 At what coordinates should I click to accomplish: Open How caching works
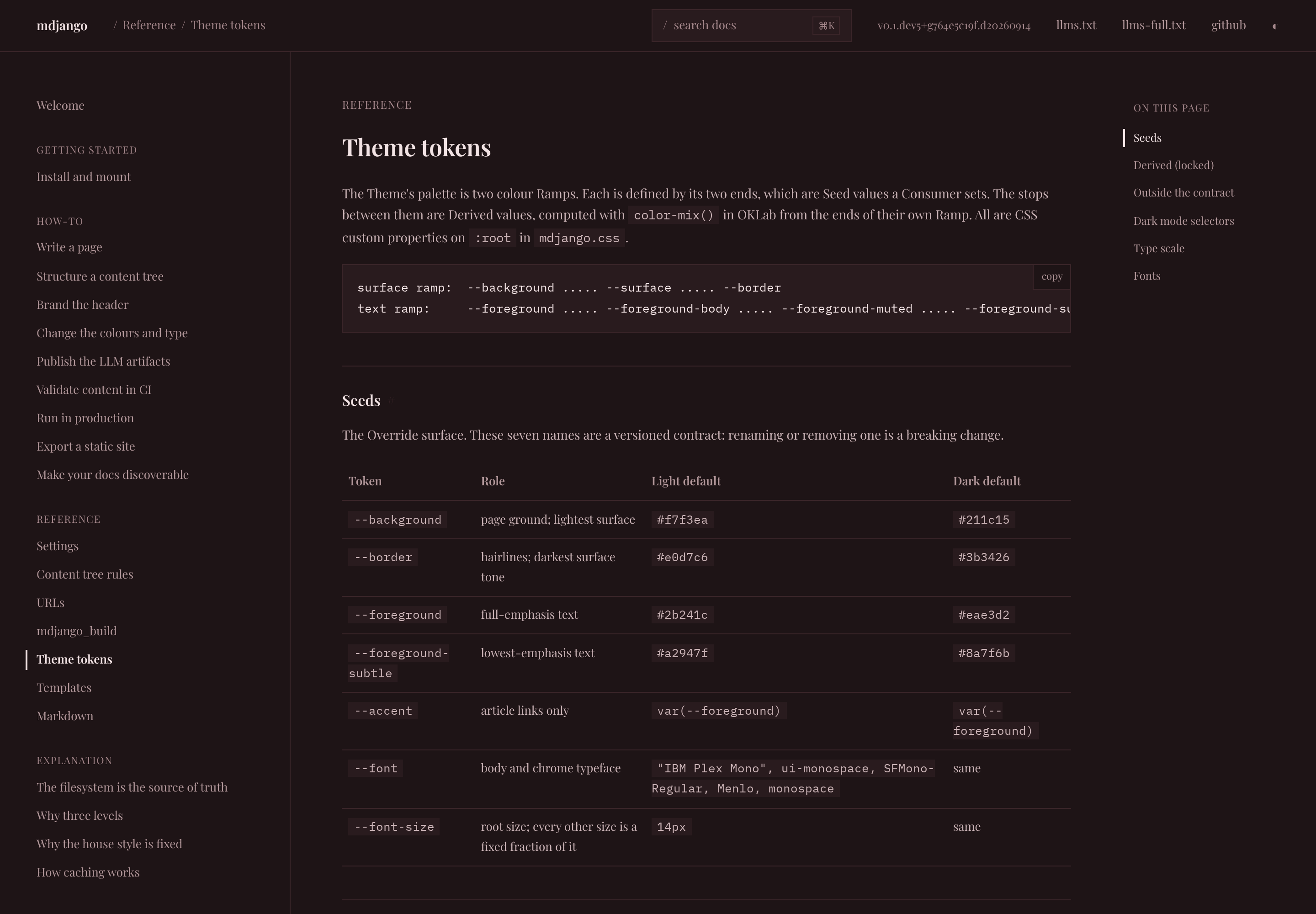[x=88, y=872]
